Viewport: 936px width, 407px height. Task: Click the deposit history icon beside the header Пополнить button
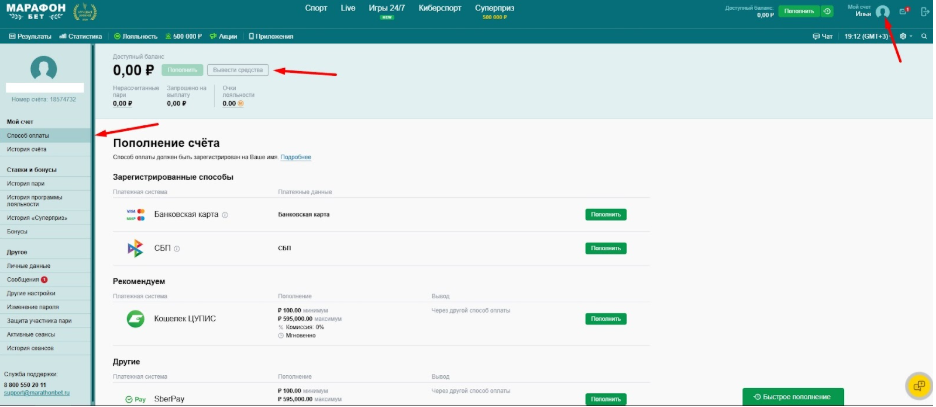click(x=827, y=12)
